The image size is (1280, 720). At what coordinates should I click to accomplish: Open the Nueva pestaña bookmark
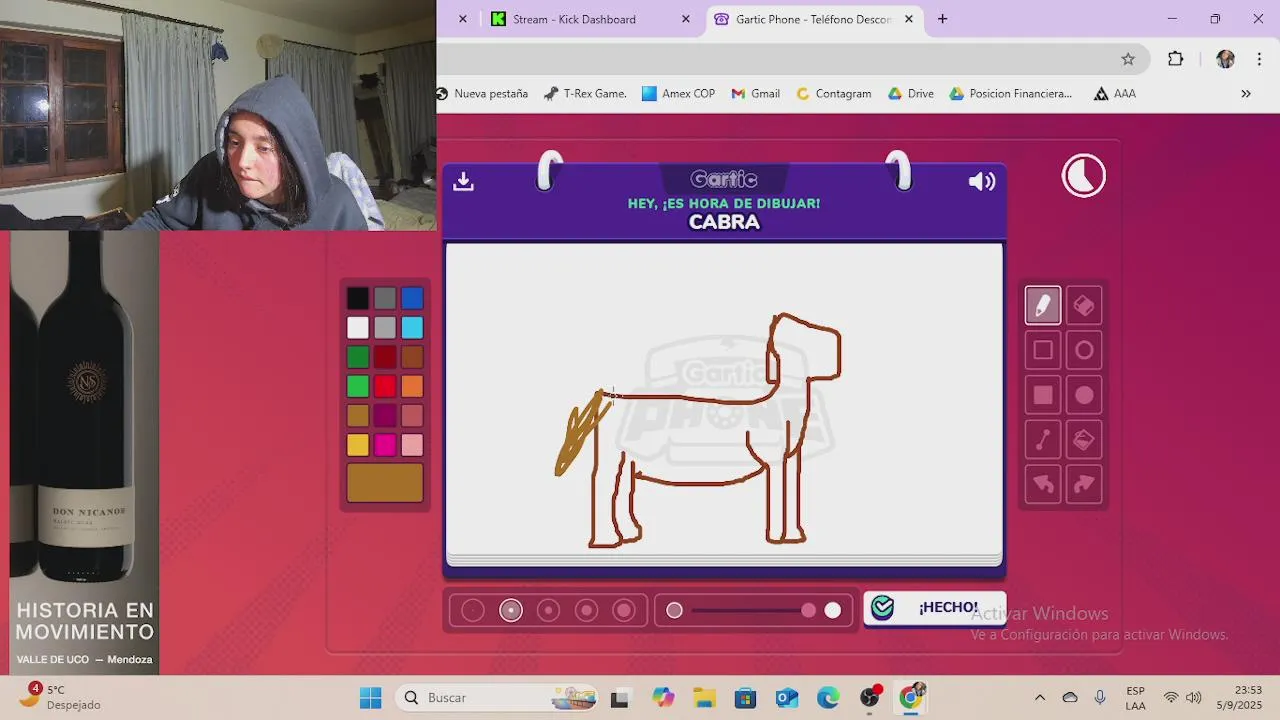tap(482, 93)
